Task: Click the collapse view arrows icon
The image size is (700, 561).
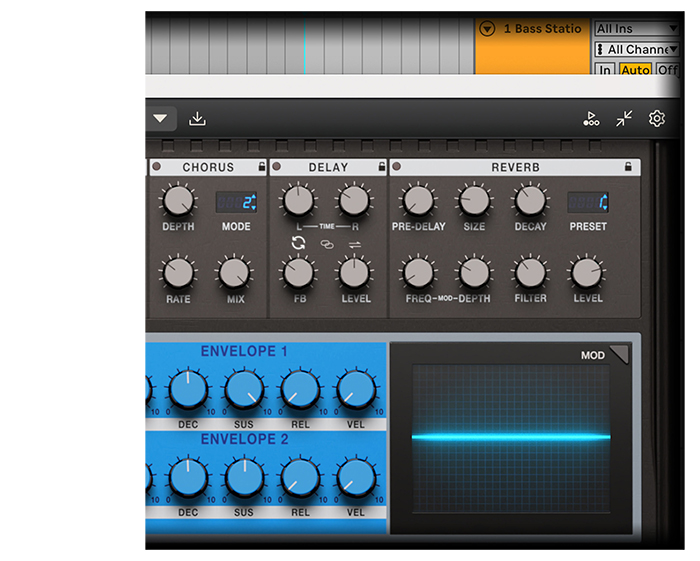Action: click(x=624, y=119)
